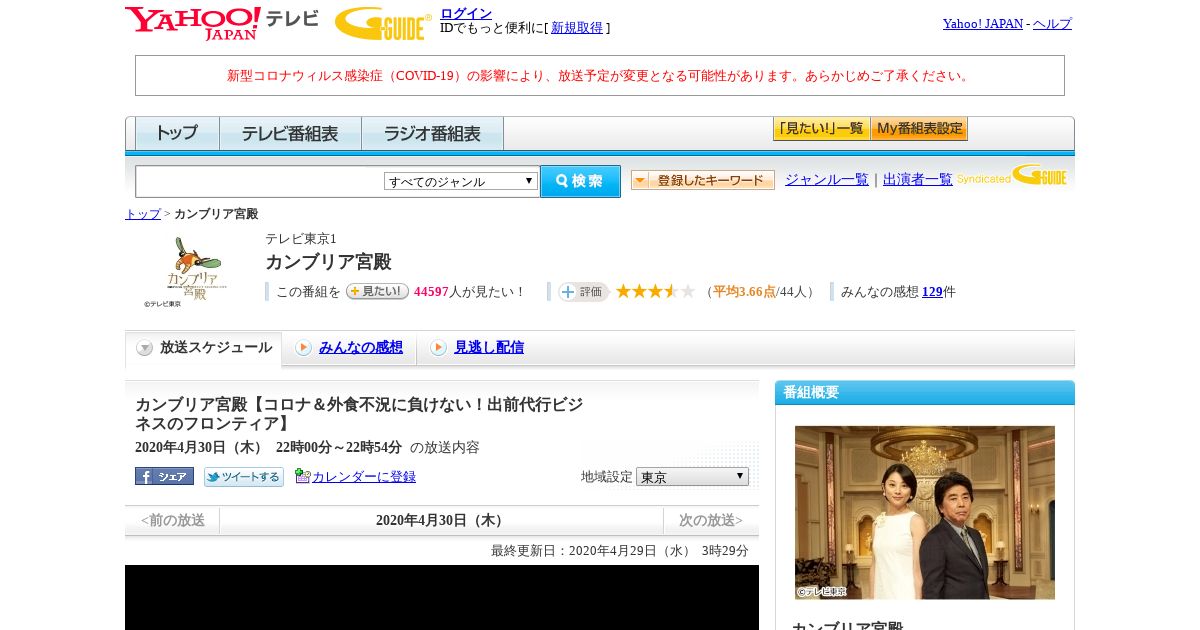
Task: Click the star rating display
Action: (x=655, y=291)
